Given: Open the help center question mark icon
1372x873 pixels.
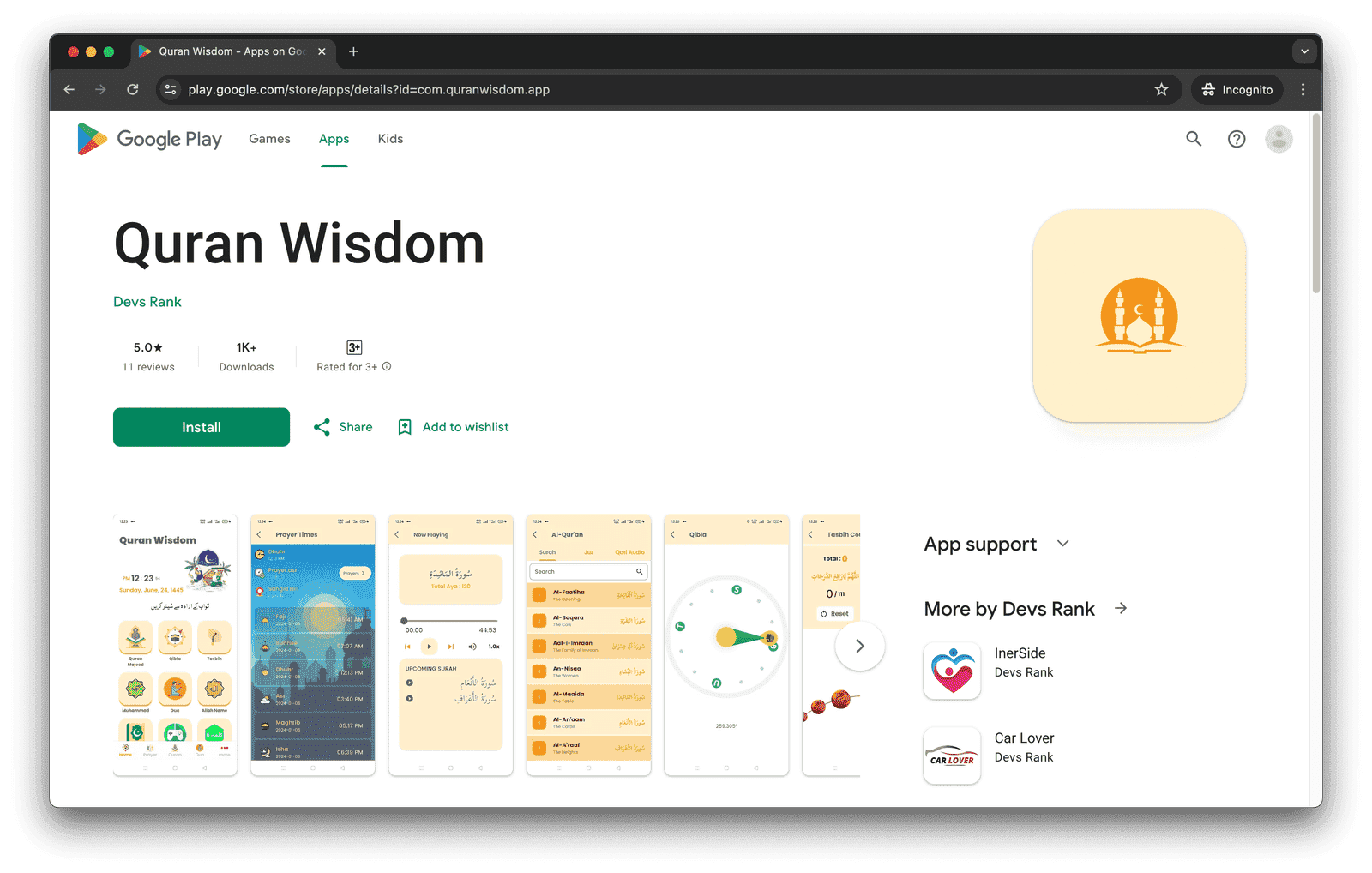Looking at the screenshot, I should click(x=1237, y=139).
